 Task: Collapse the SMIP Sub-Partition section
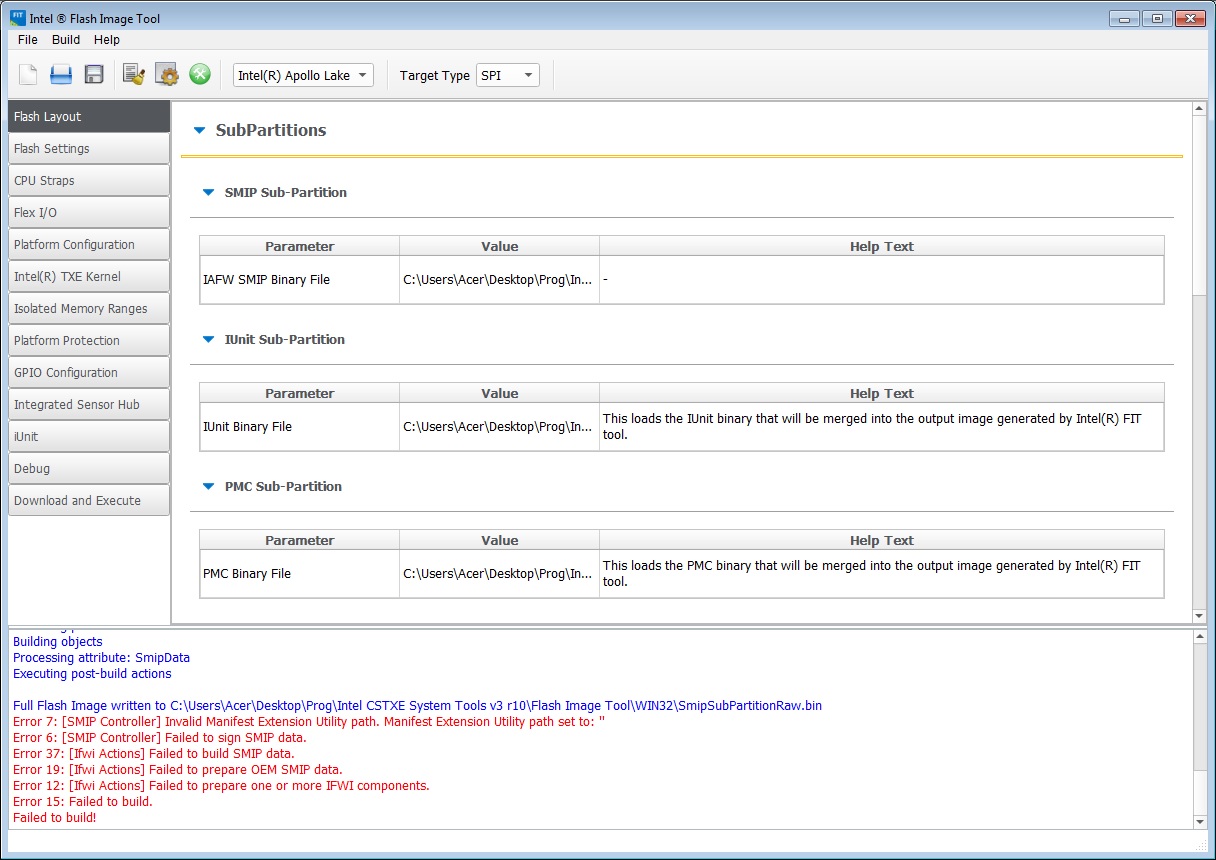[x=208, y=192]
